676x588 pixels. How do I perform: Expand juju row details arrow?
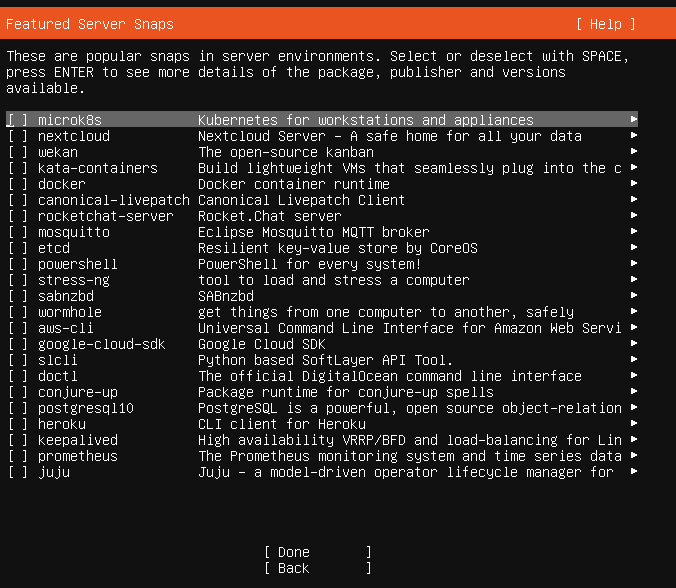(633, 471)
